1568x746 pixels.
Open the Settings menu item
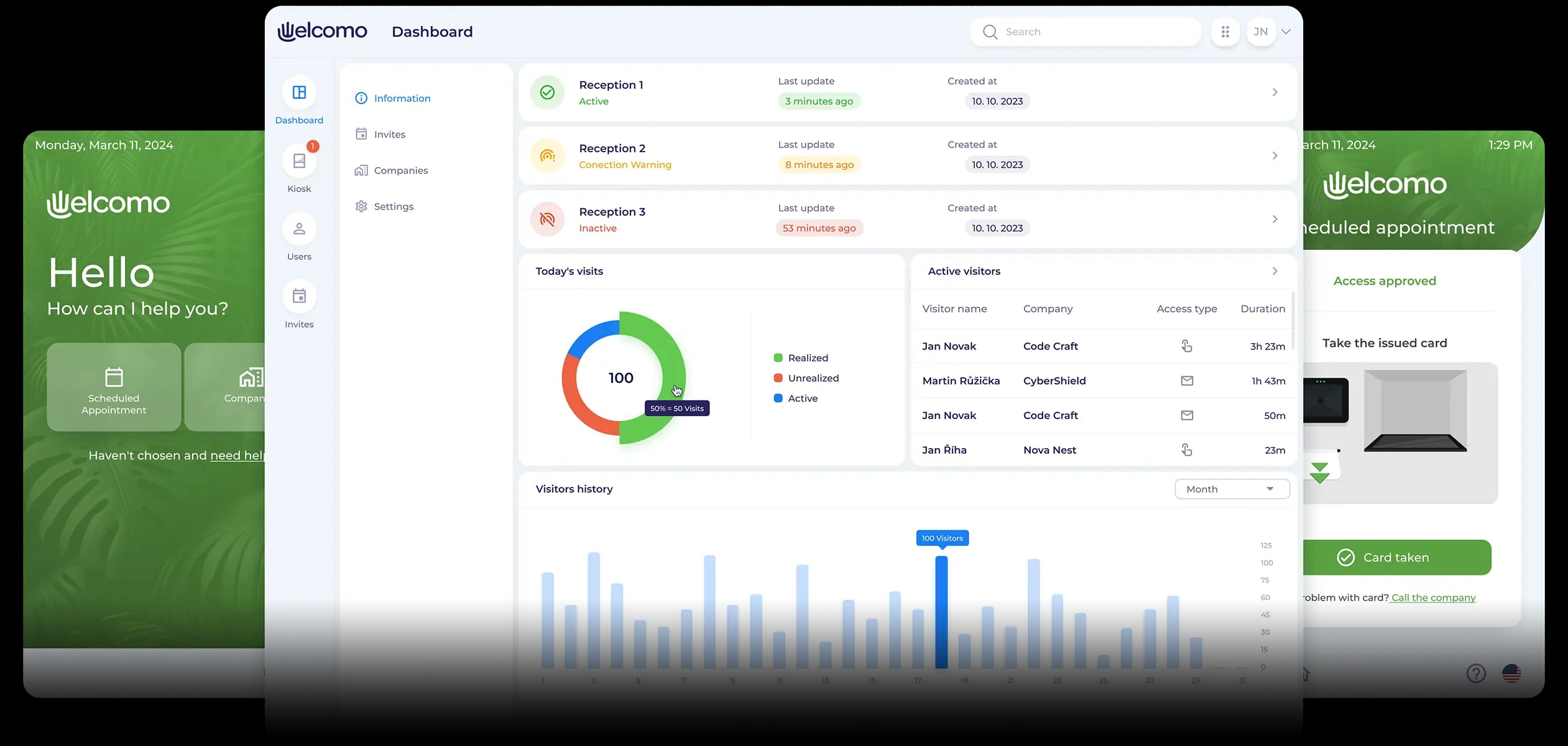pyautogui.click(x=393, y=206)
